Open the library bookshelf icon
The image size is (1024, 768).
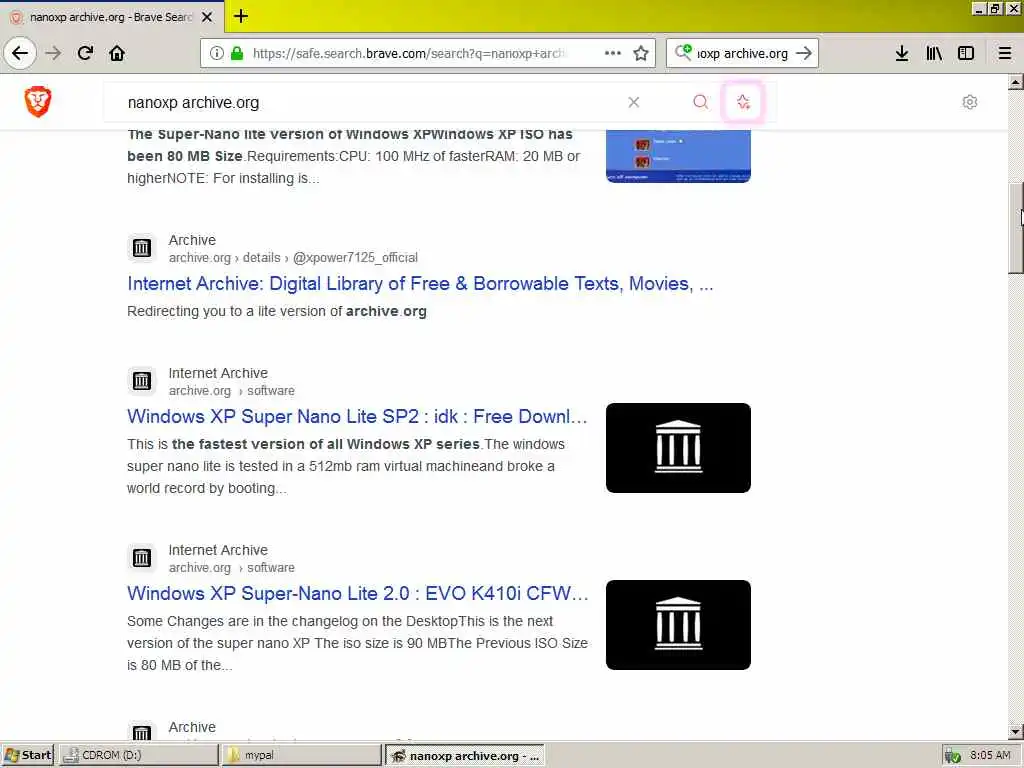(934, 53)
